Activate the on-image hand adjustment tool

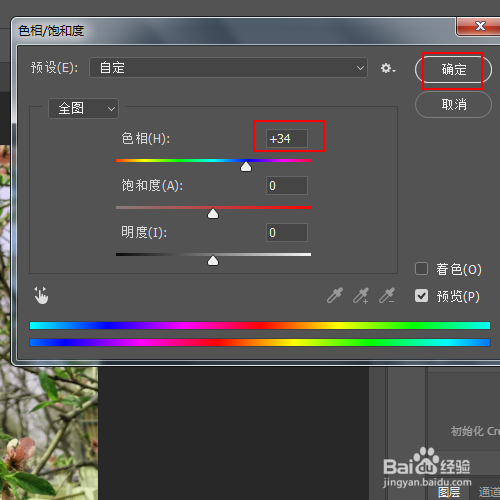pos(41,295)
